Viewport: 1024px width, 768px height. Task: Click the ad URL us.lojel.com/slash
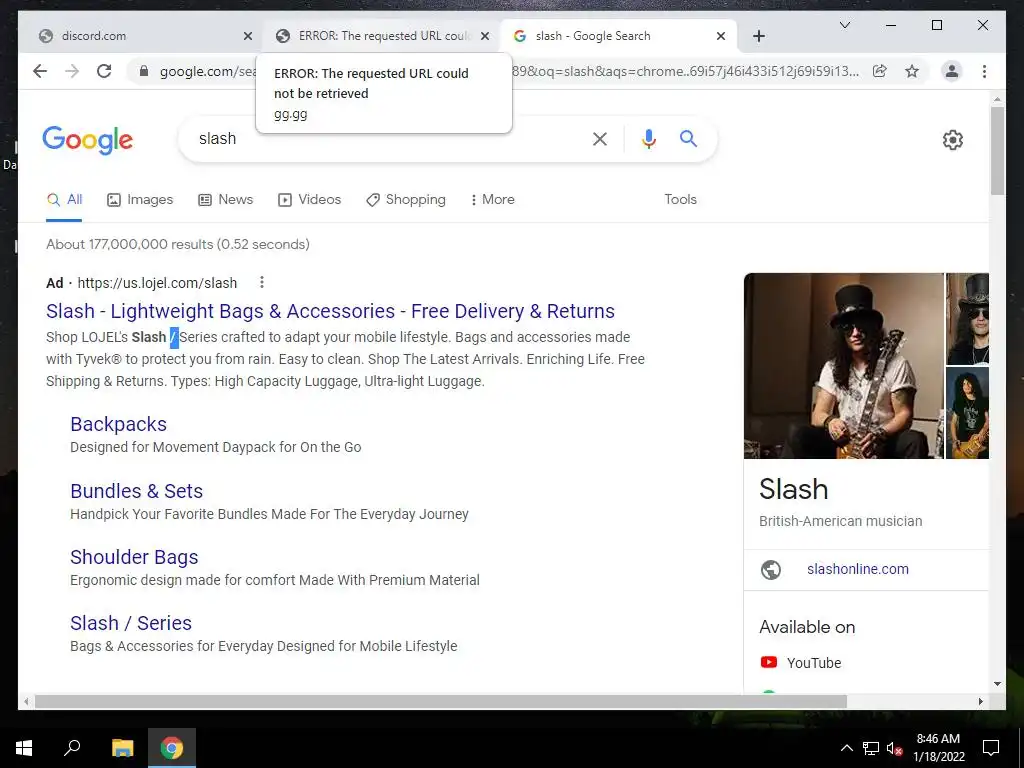pyautogui.click(x=157, y=283)
